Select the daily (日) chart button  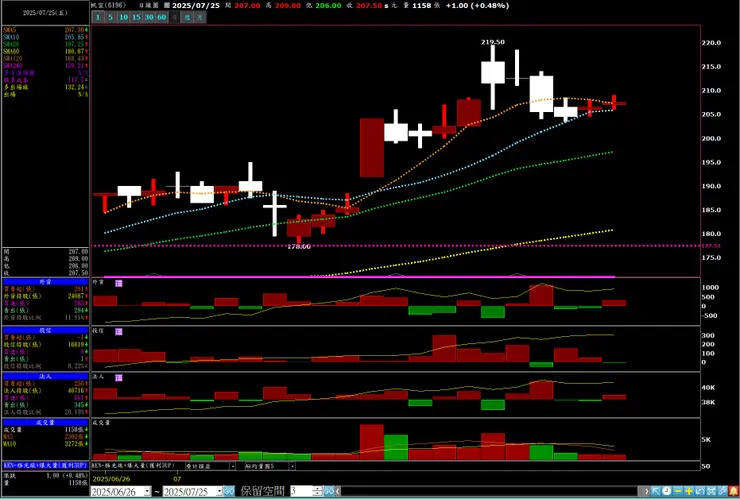coord(174,17)
